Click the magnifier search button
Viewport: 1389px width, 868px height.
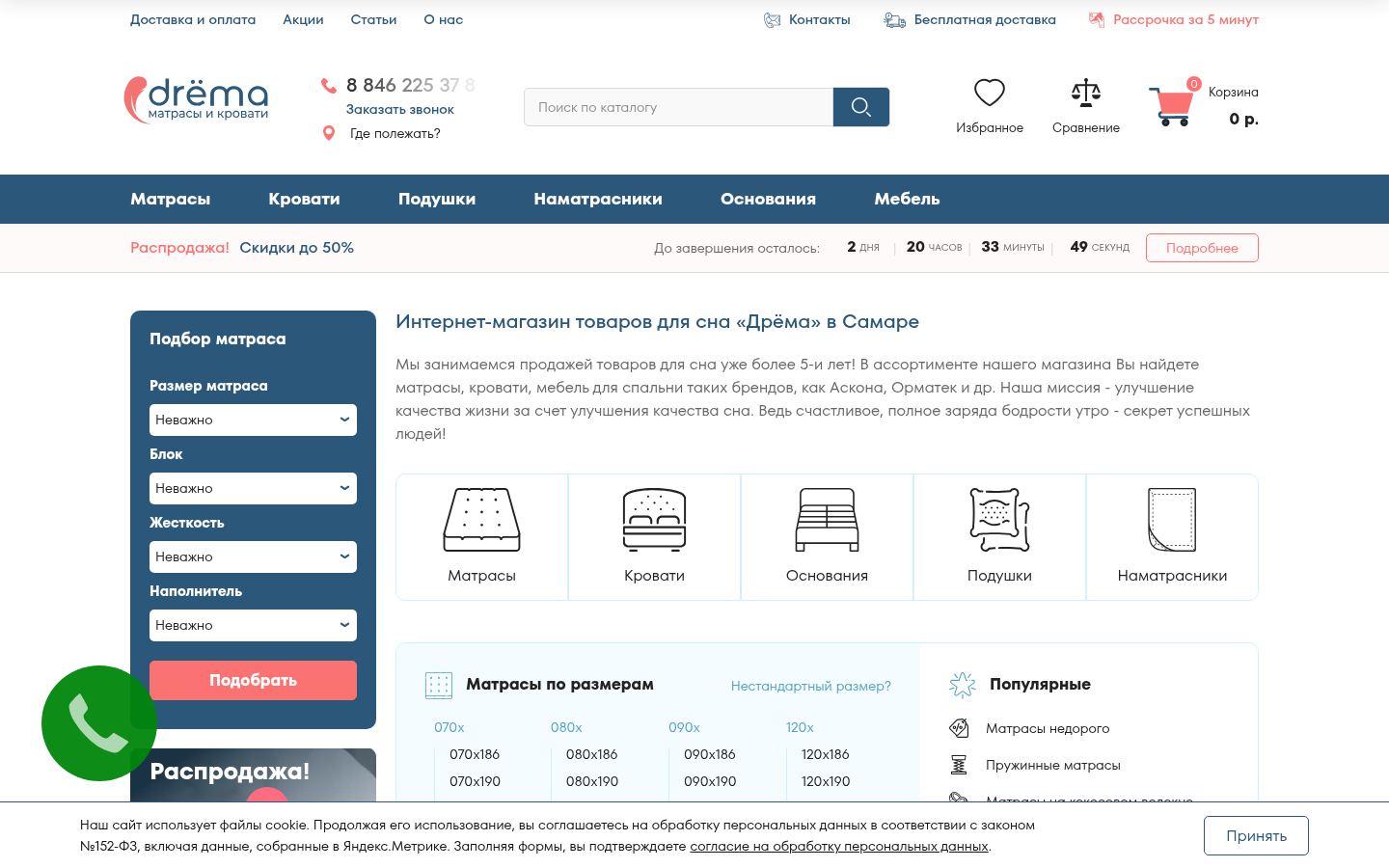(x=861, y=107)
